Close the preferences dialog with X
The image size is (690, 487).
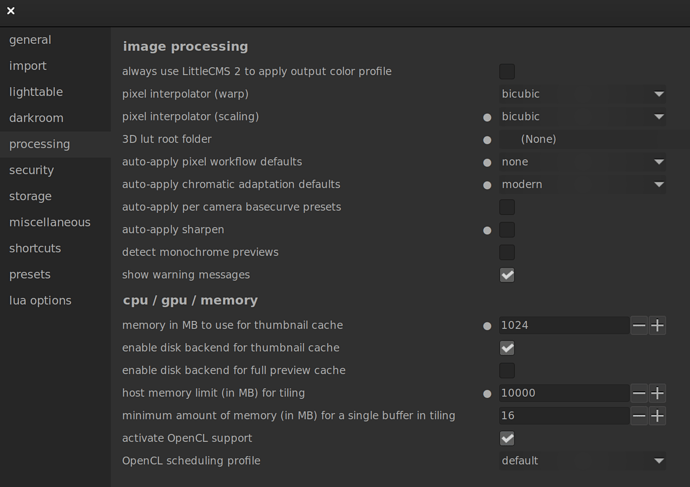[10, 11]
